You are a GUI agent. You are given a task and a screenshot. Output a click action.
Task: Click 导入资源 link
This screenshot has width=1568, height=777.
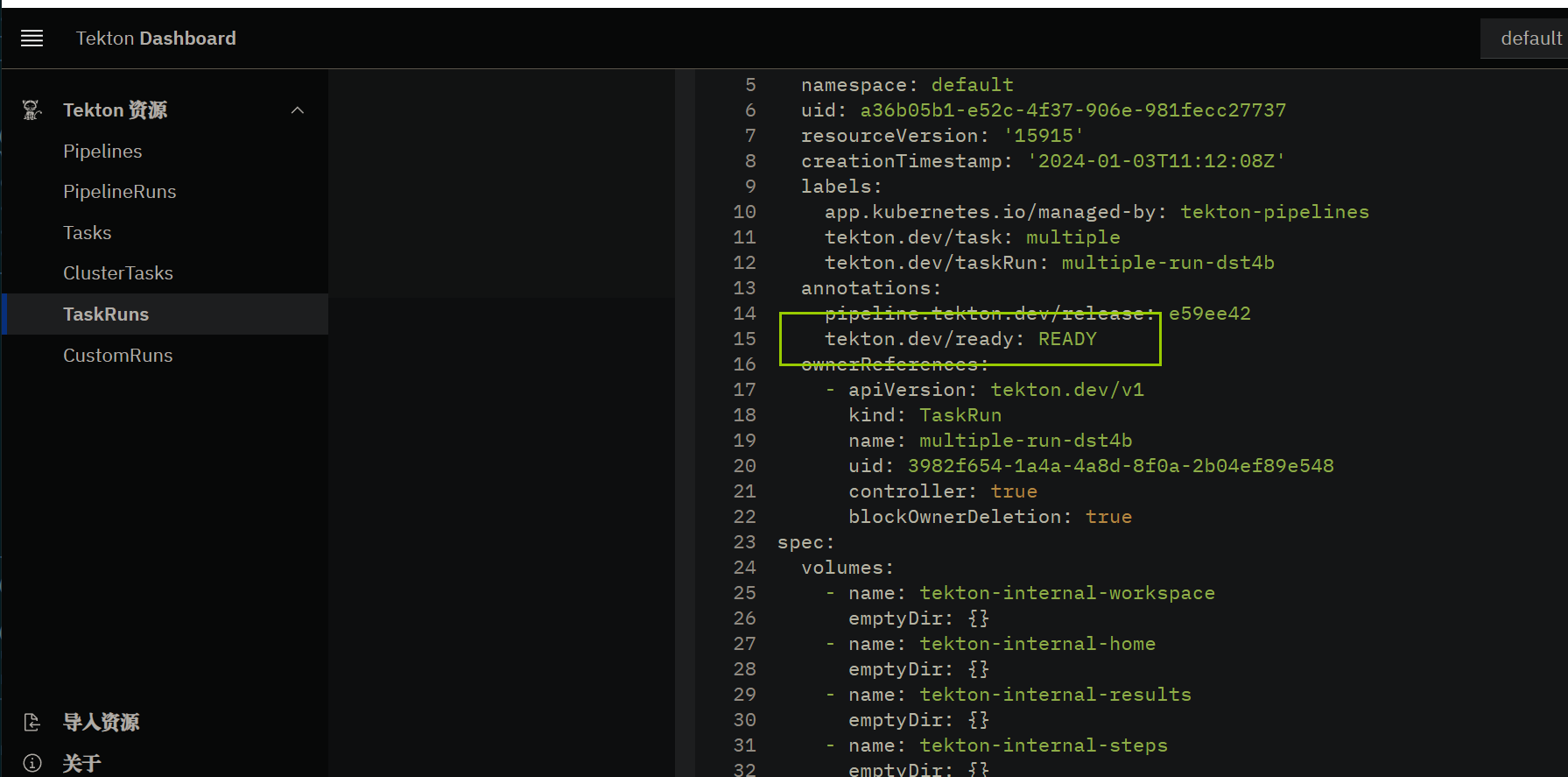point(102,723)
